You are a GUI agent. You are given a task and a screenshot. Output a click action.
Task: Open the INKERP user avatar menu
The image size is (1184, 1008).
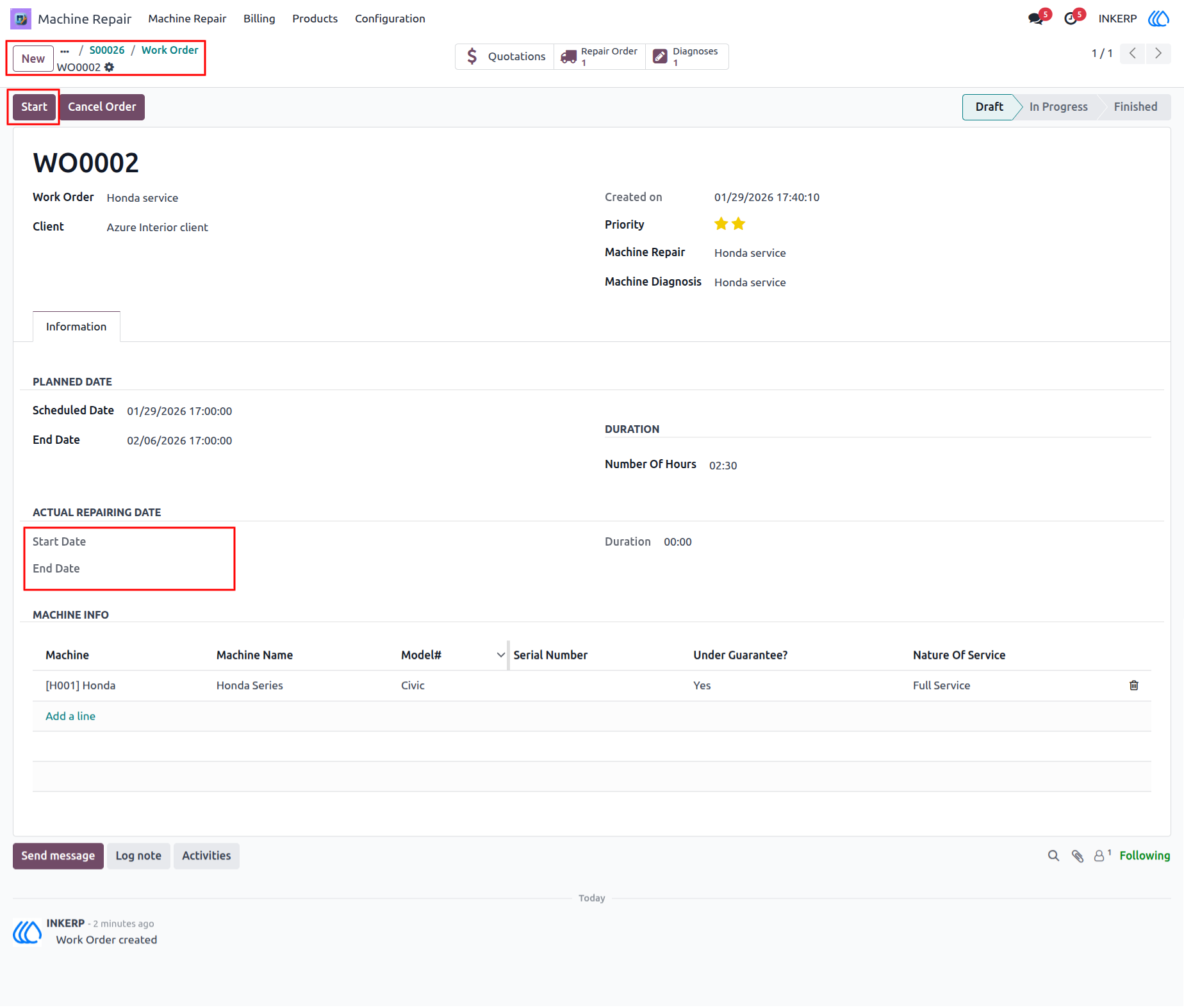[1158, 19]
